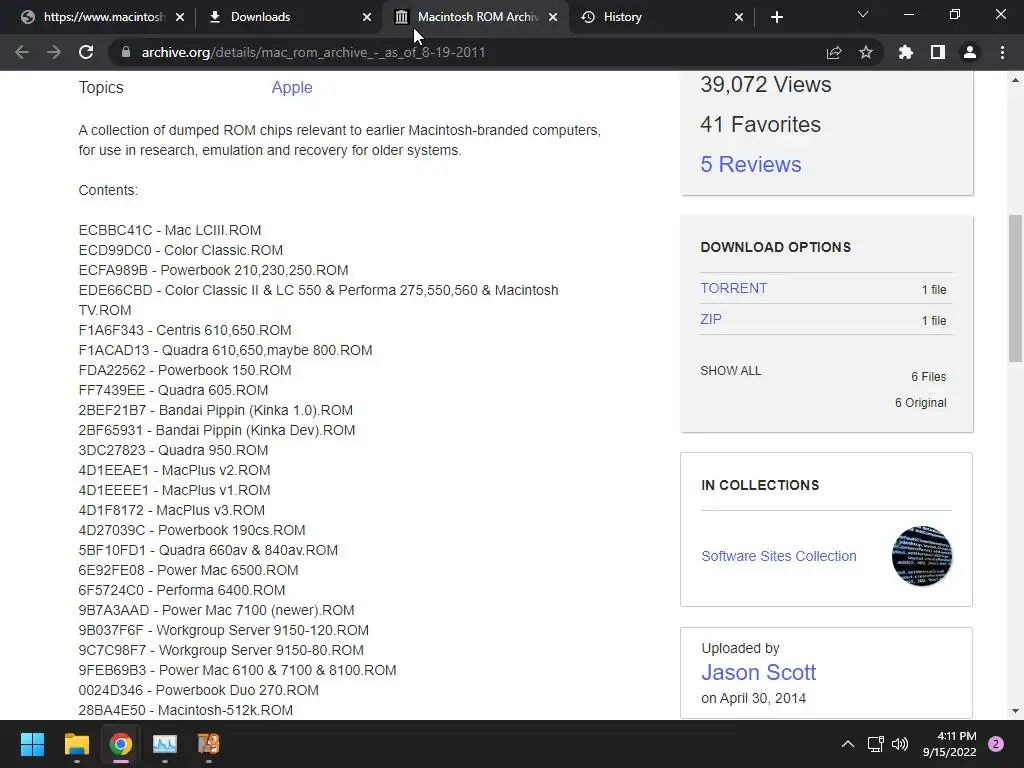
Task: Close the Macintosh ROM Archive tab
Action: coord(553,17)
